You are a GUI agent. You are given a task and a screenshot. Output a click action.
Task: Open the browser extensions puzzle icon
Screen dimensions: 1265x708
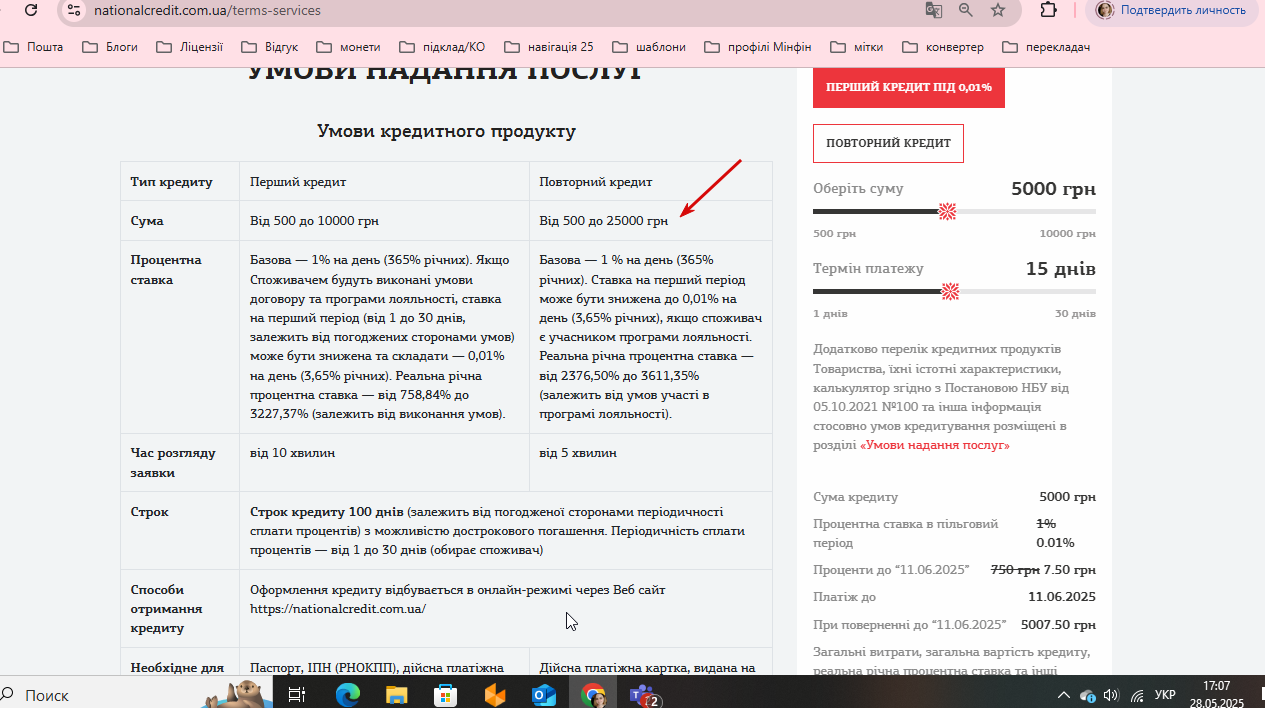1048,10
